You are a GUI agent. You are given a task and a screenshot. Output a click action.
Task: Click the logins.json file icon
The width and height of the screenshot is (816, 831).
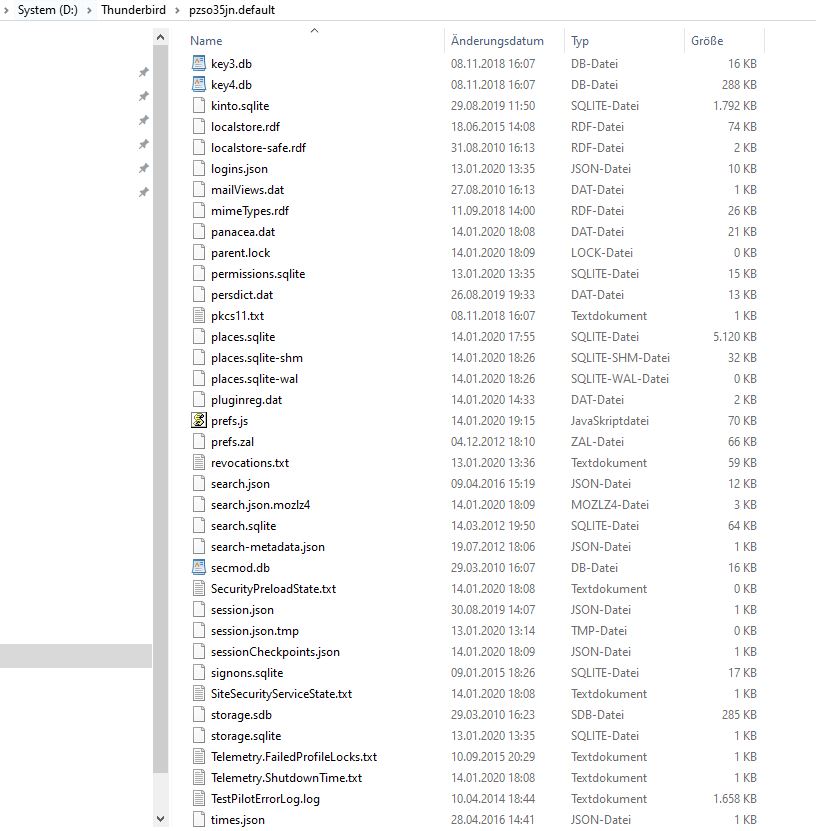click(199, 169)
